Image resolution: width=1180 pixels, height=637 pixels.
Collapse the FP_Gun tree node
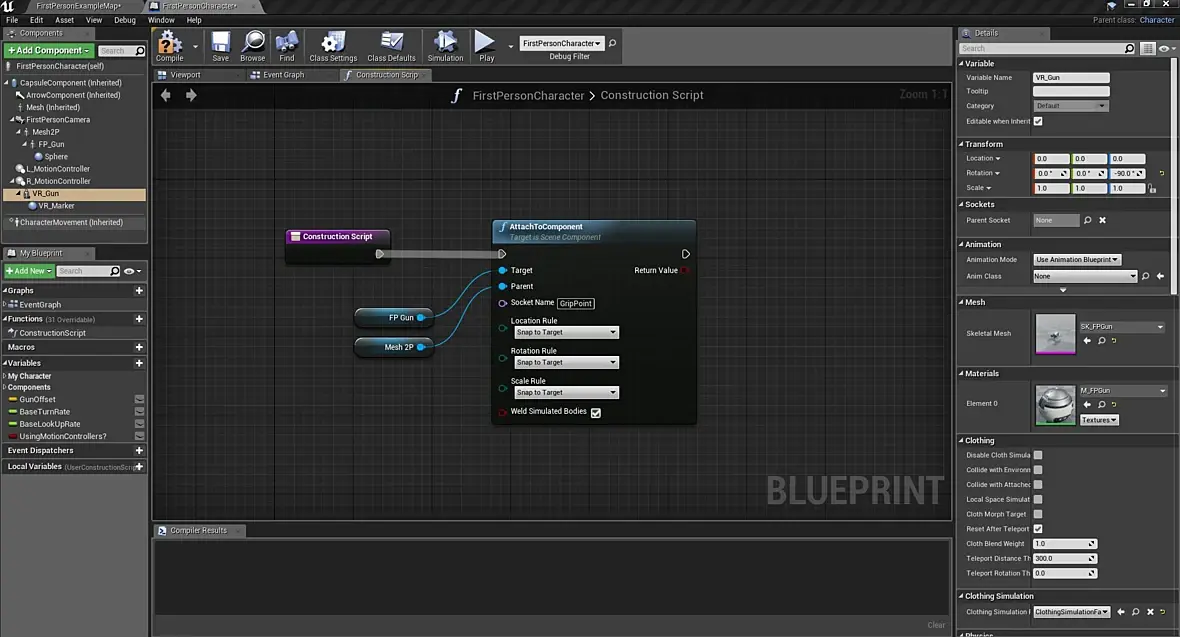click(x=25, y=145)
